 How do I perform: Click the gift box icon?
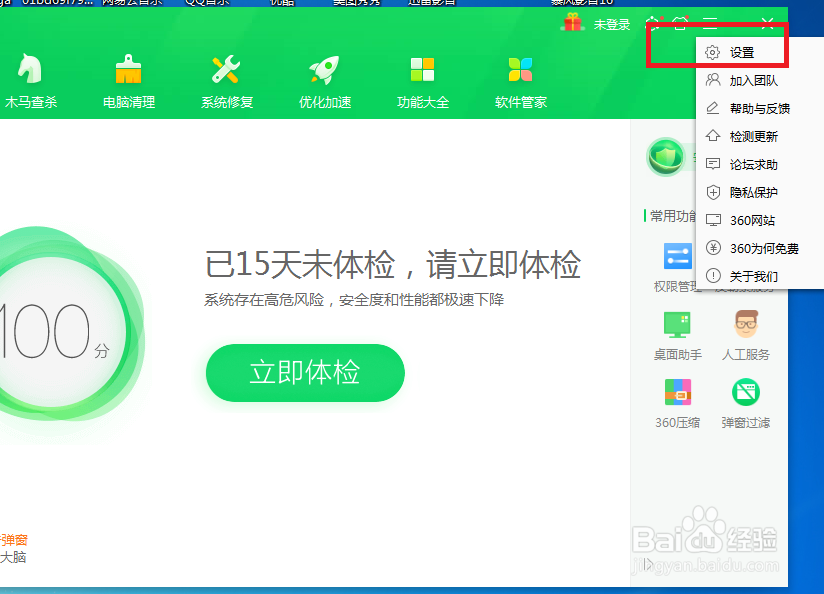coord(572,23)
